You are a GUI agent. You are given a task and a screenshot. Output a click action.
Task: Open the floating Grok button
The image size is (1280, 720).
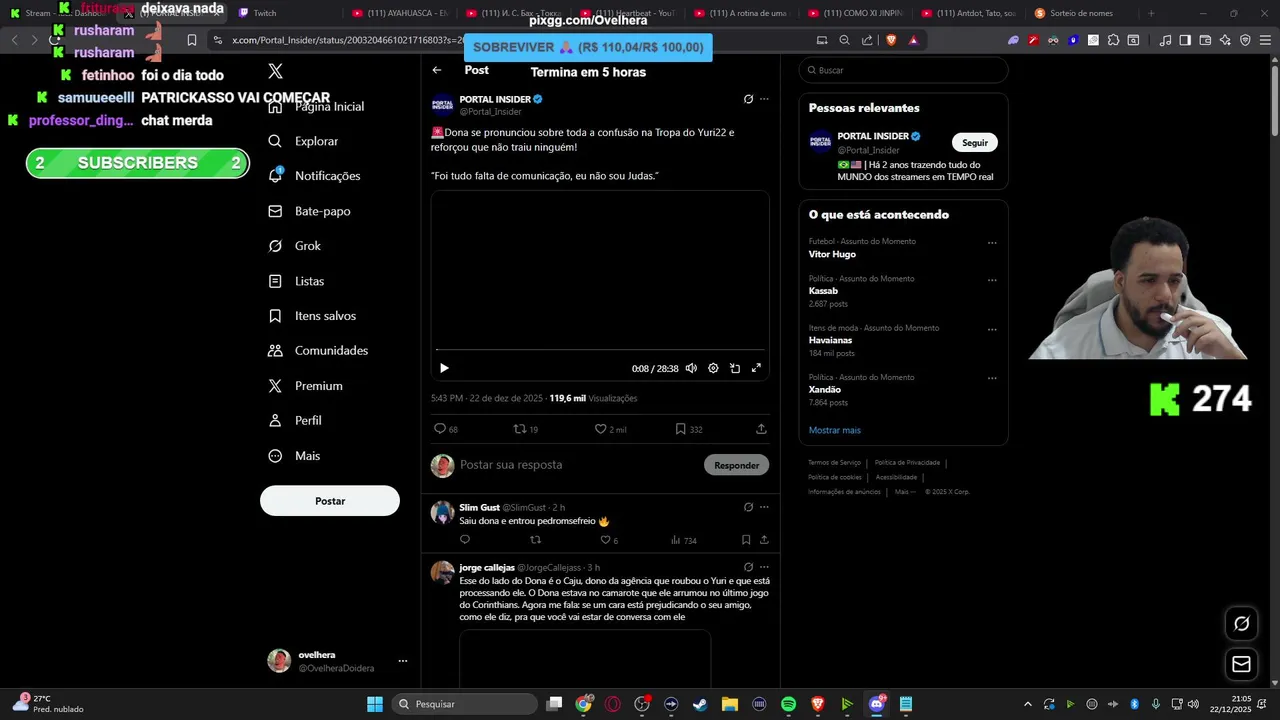(x=1242, y=623)
